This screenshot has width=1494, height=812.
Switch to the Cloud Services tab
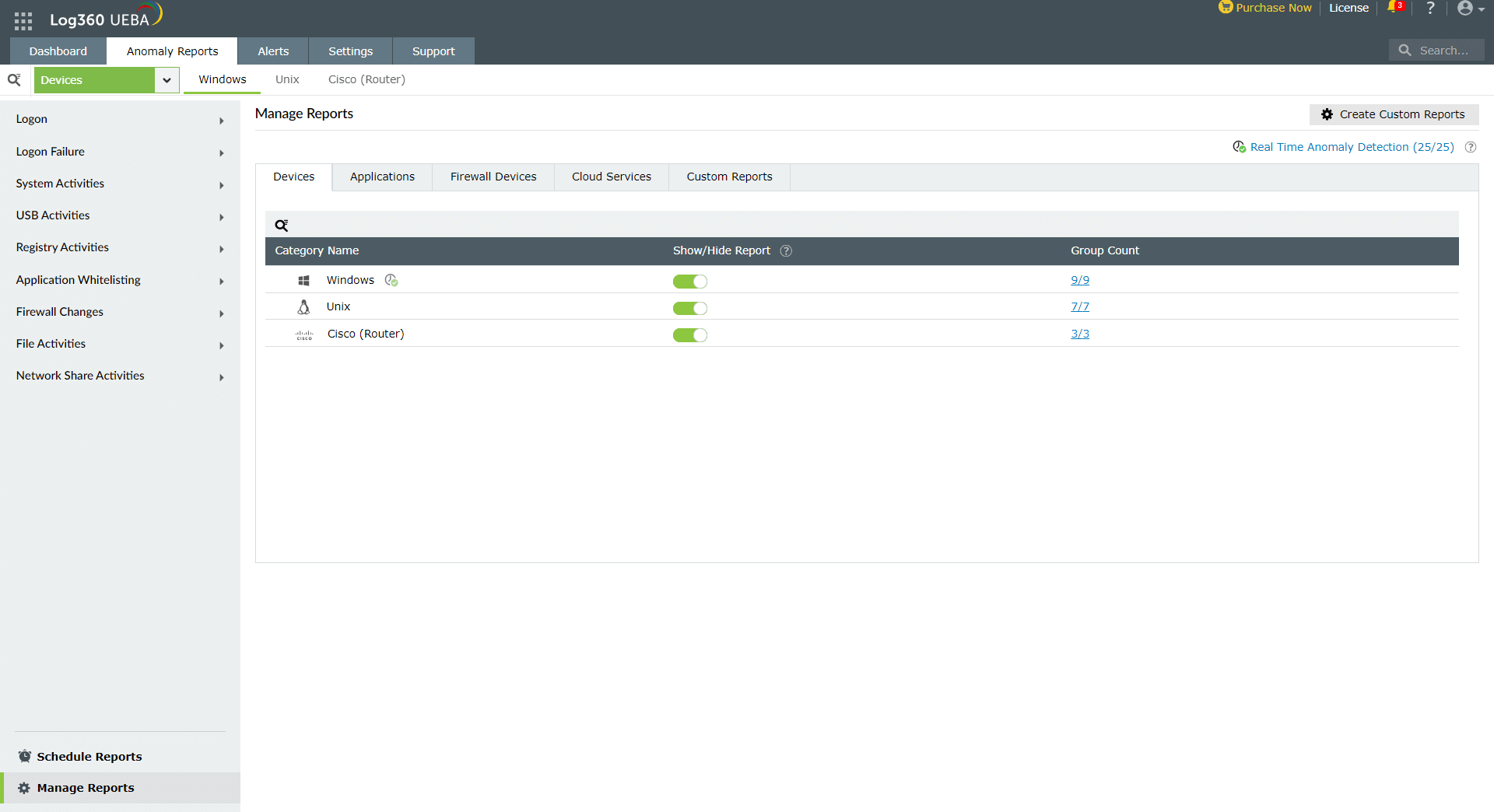[611, 177]
